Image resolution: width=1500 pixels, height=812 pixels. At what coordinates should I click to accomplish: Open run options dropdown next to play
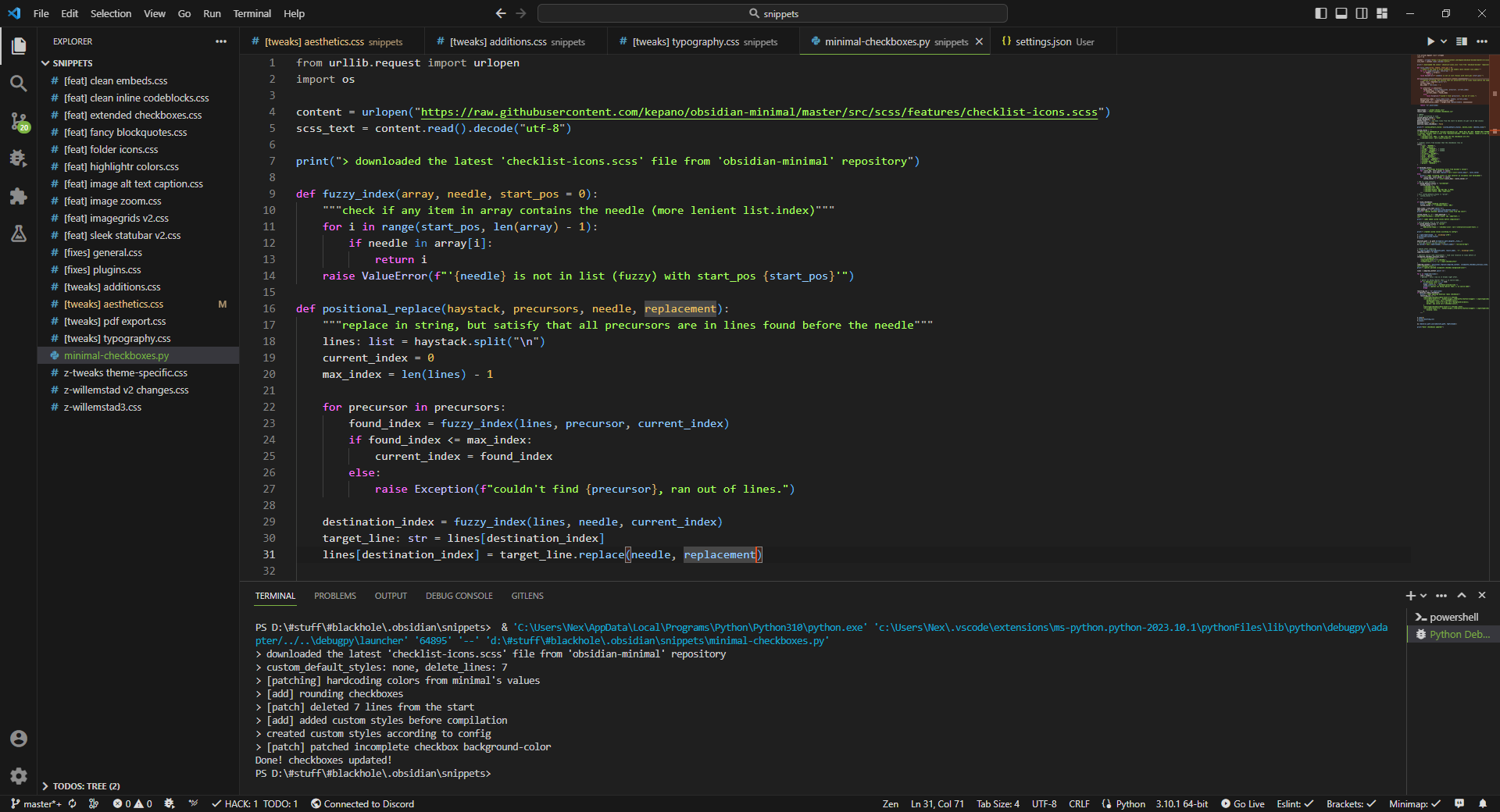tap(1444, 41)
